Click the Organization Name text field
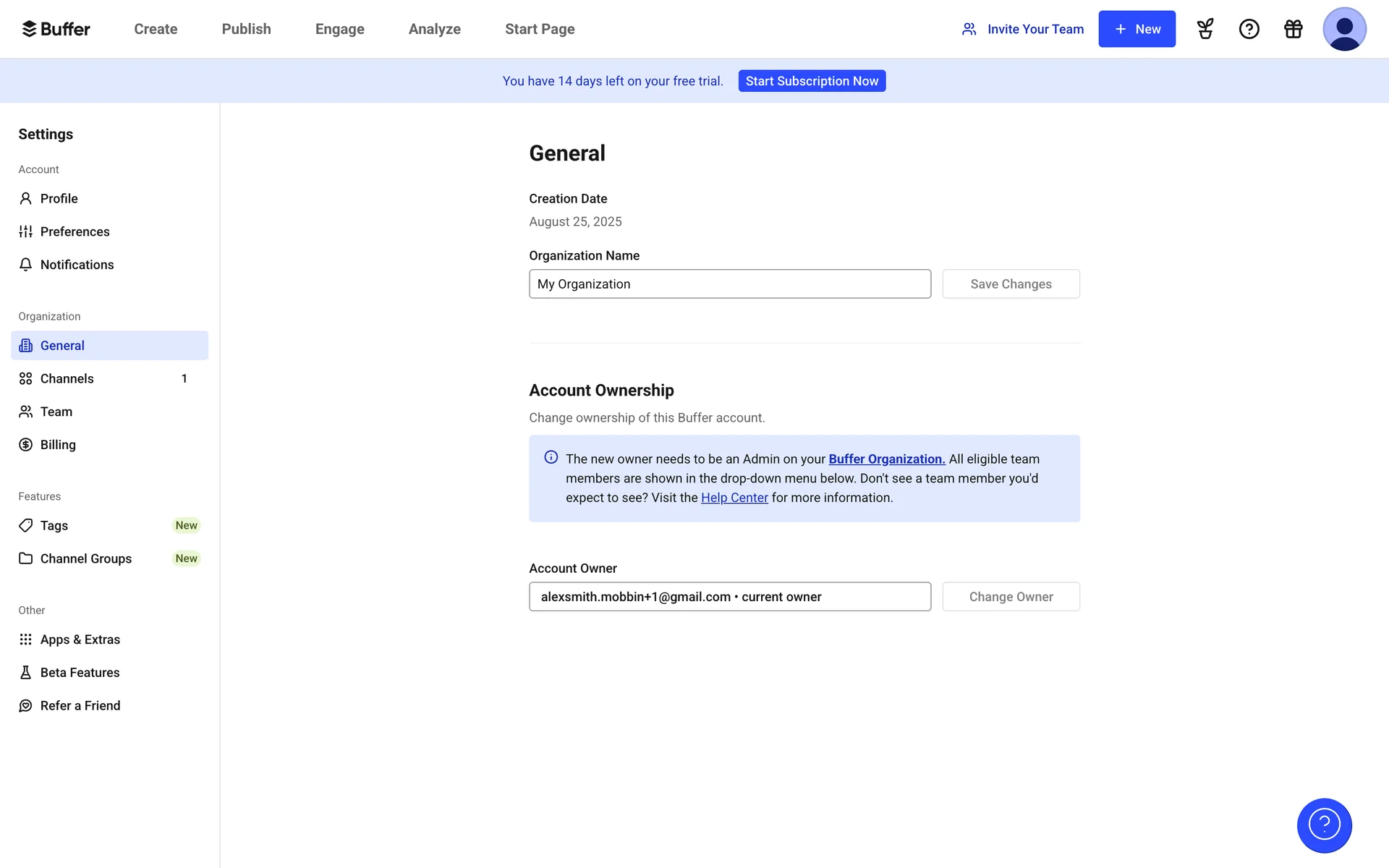 click(x=729, y=284)
